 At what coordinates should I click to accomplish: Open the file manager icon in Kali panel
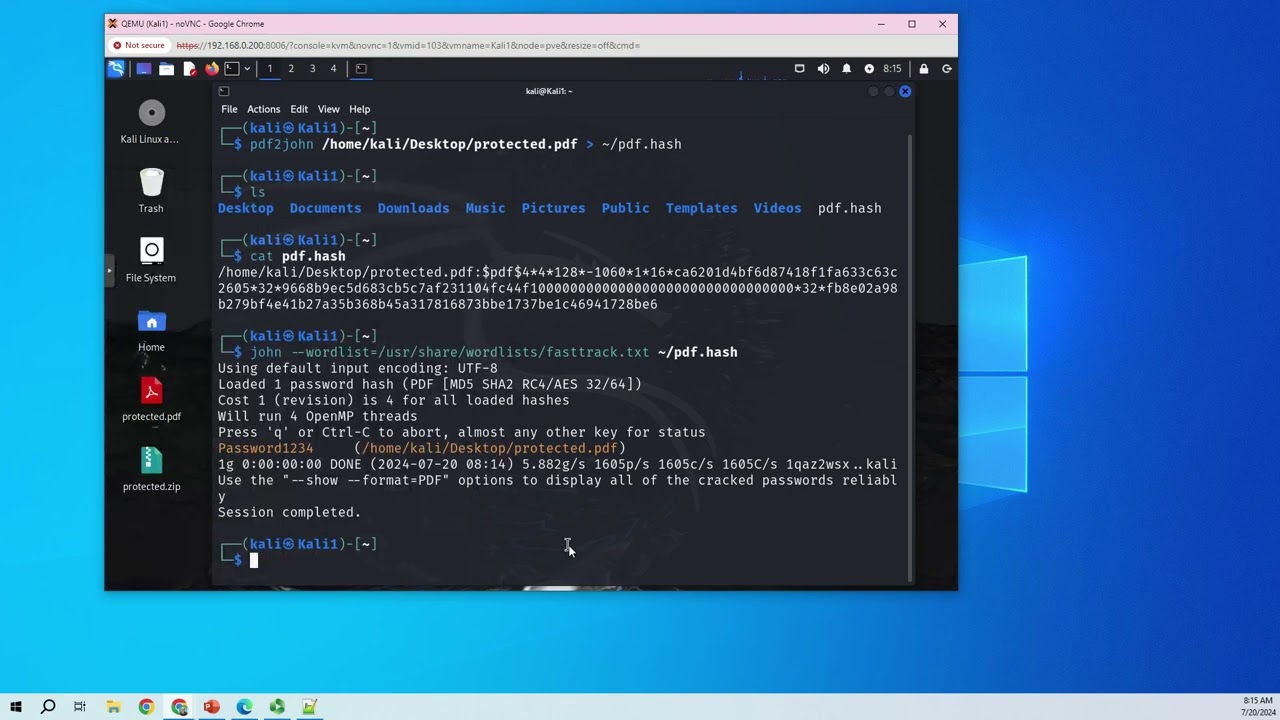166,69
